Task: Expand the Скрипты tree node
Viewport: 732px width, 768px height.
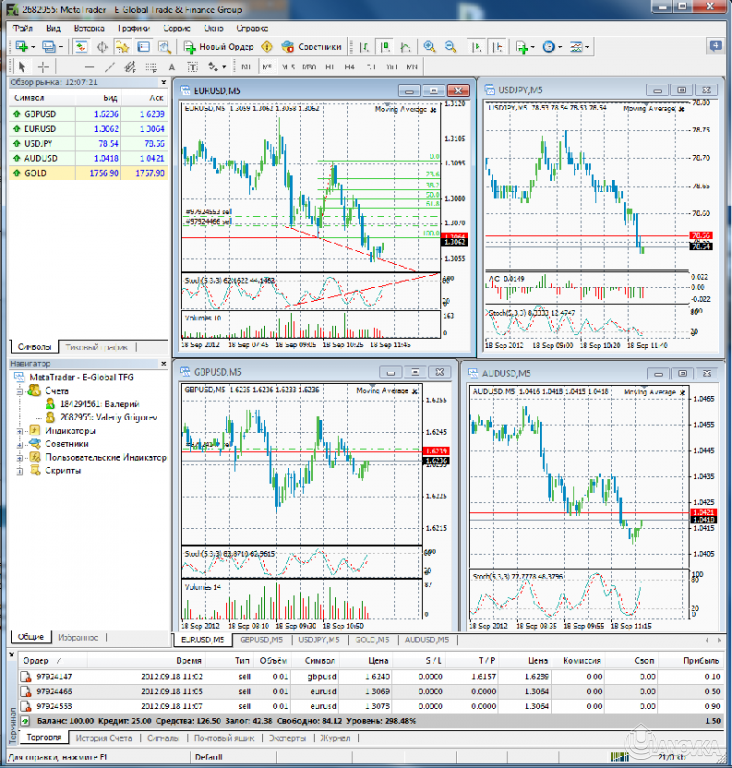Action: 21,470
